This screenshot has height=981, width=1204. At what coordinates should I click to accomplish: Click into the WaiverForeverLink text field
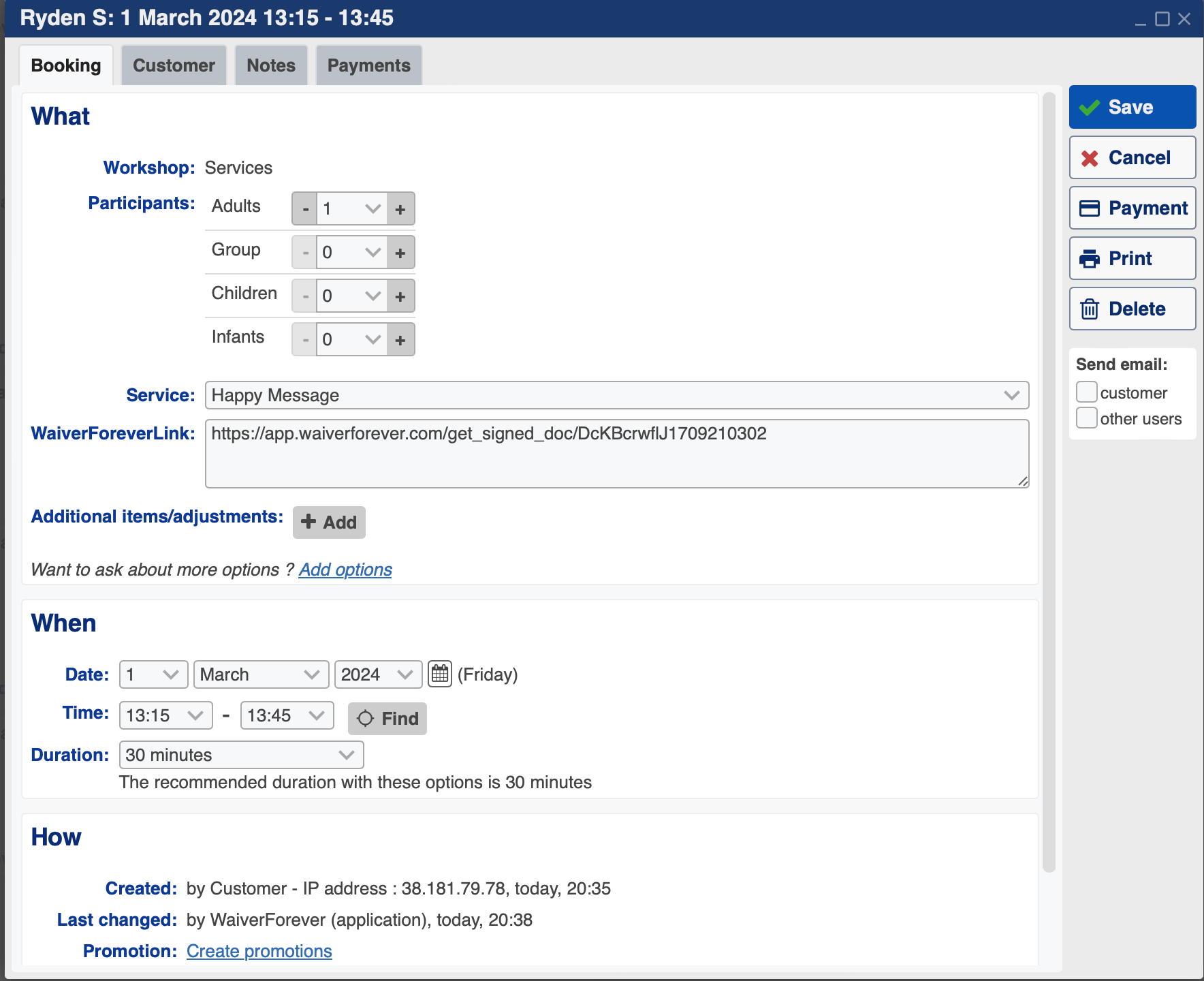click(617, 454)
